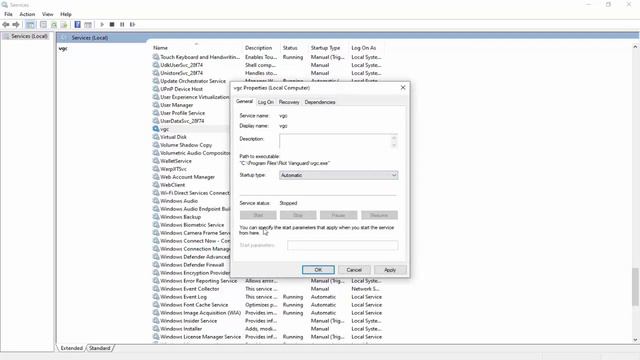Click inside the Start parameters field
This screenshot has height=360, width=640.
[x=342, y=245]
